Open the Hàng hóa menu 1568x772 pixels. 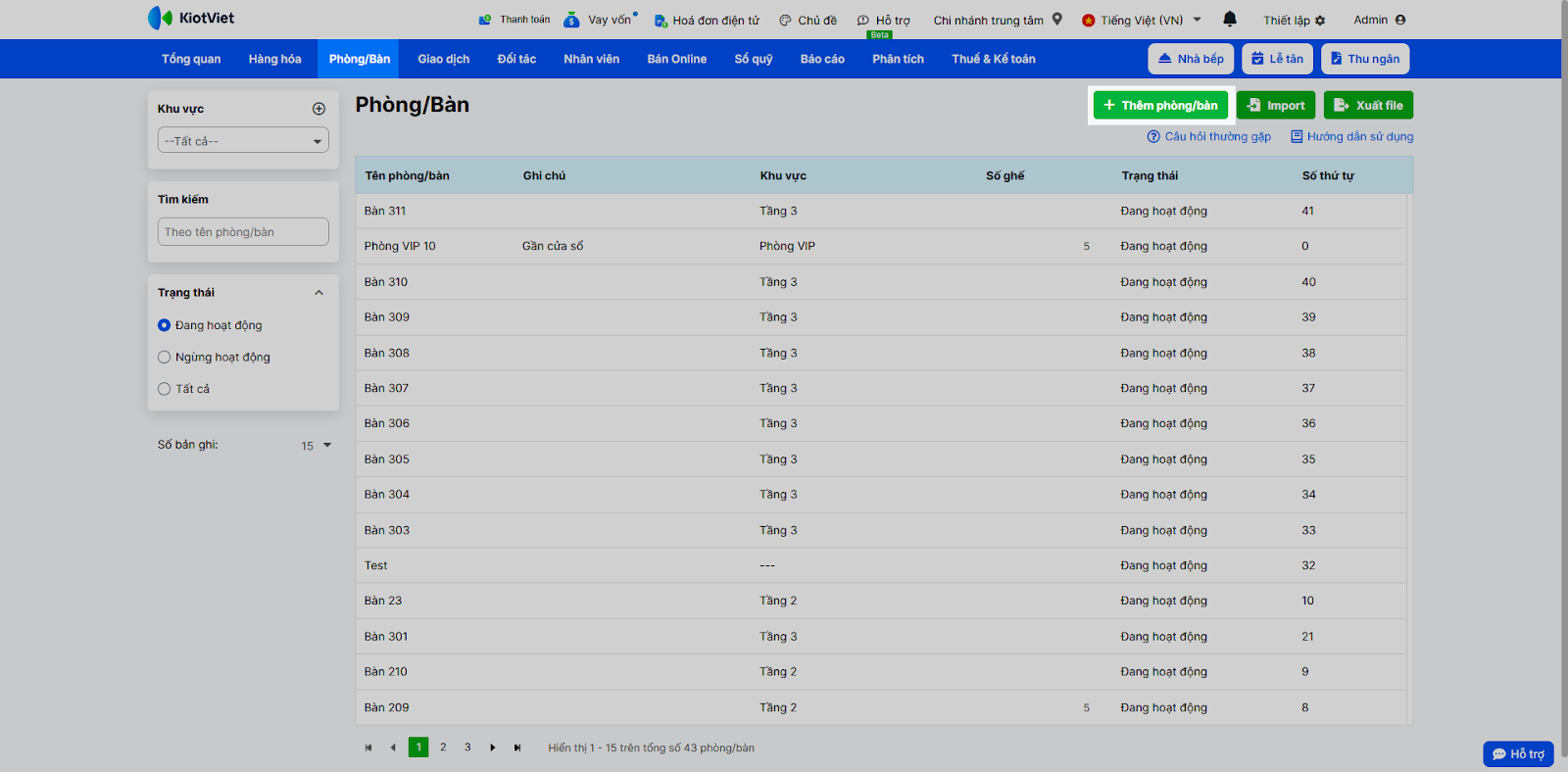click(275, 59)
